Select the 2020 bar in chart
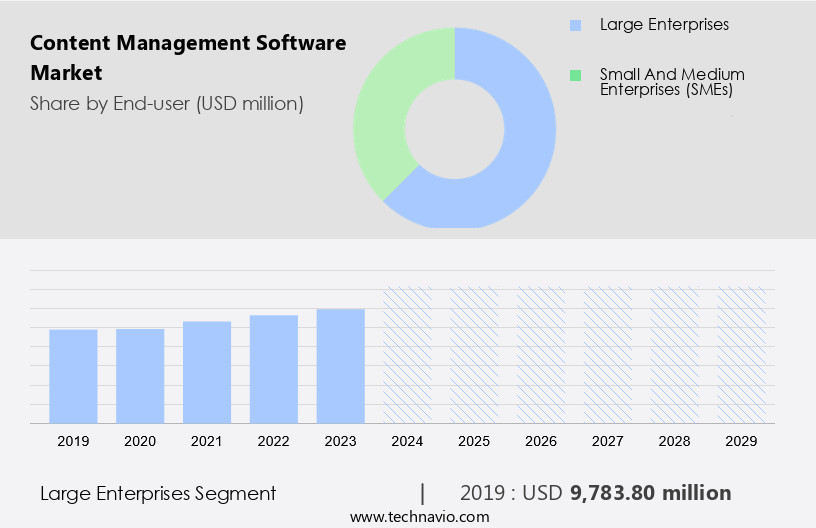 pos(140,376)
